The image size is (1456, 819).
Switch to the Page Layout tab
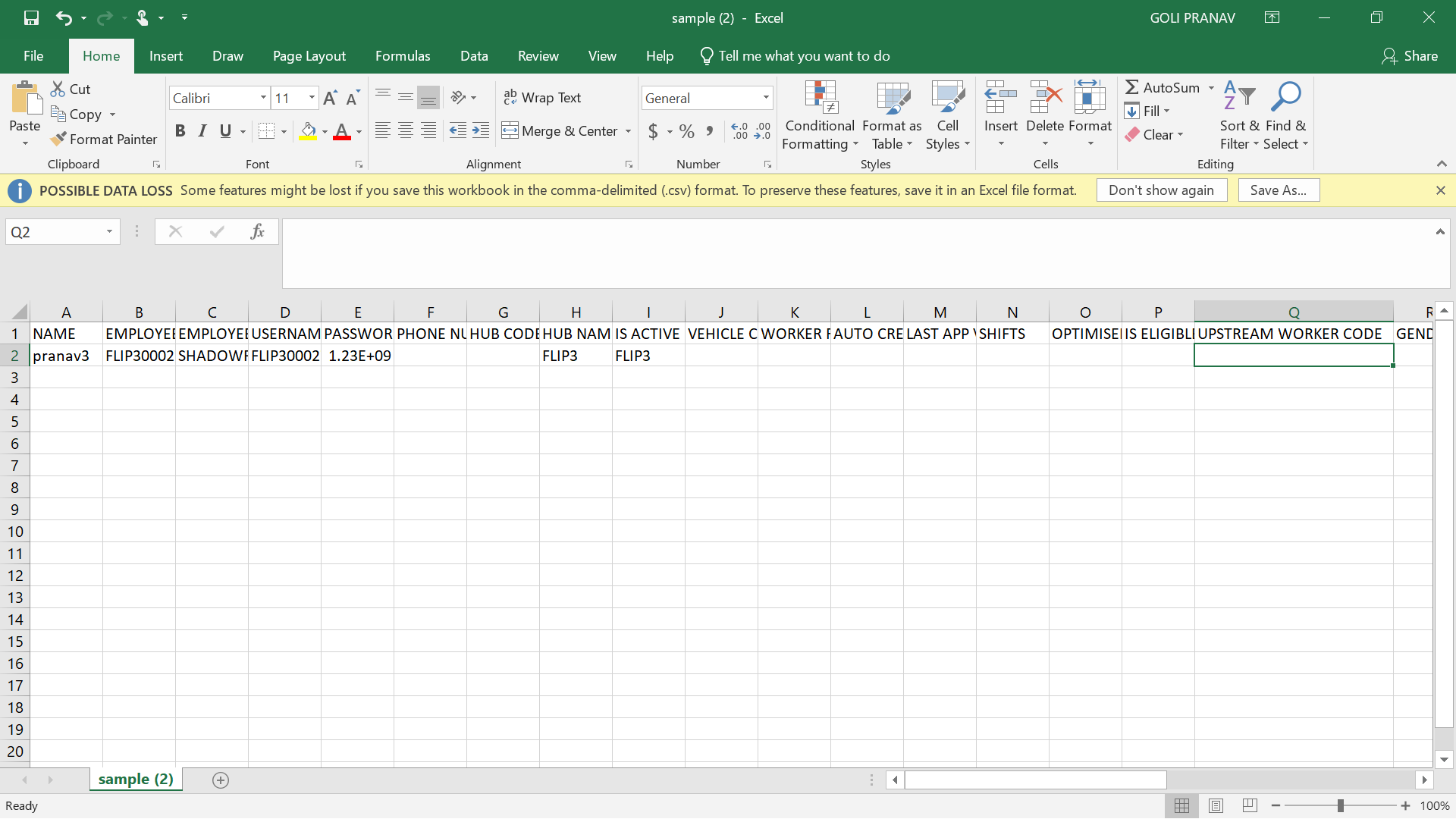pos(309,55)
